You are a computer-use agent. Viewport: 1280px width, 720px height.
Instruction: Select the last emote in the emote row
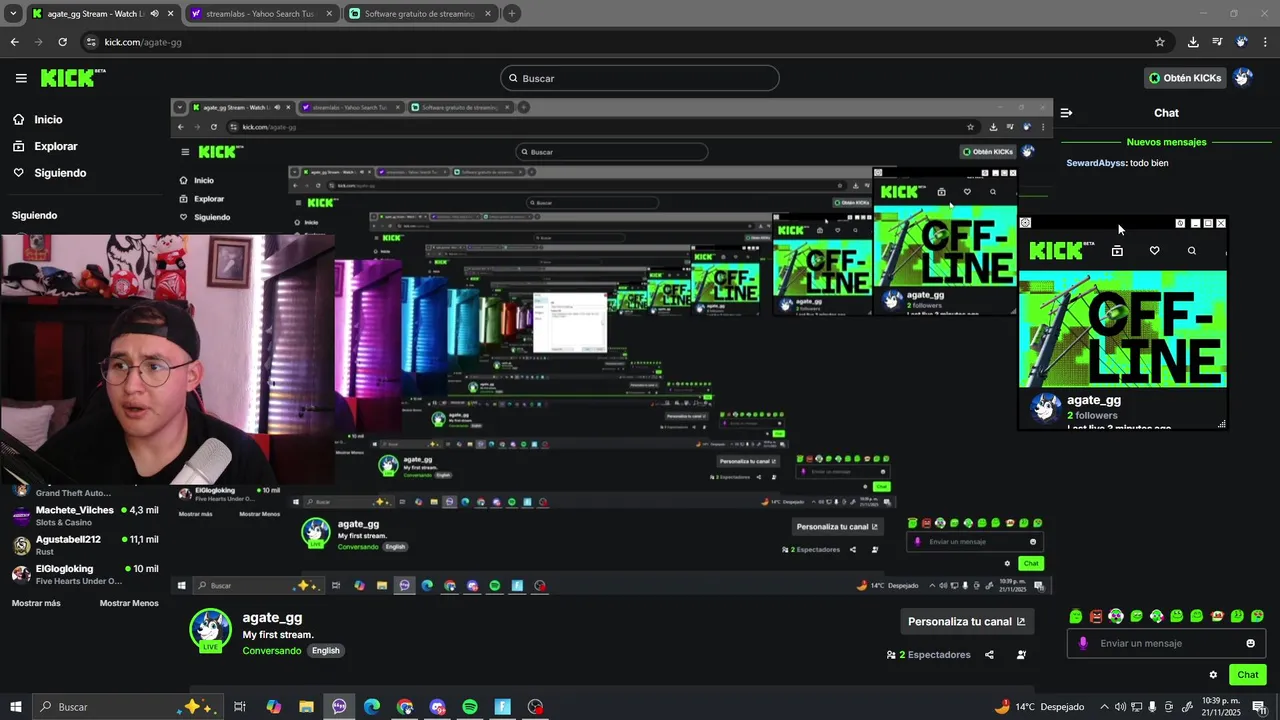coord(1257,616)
